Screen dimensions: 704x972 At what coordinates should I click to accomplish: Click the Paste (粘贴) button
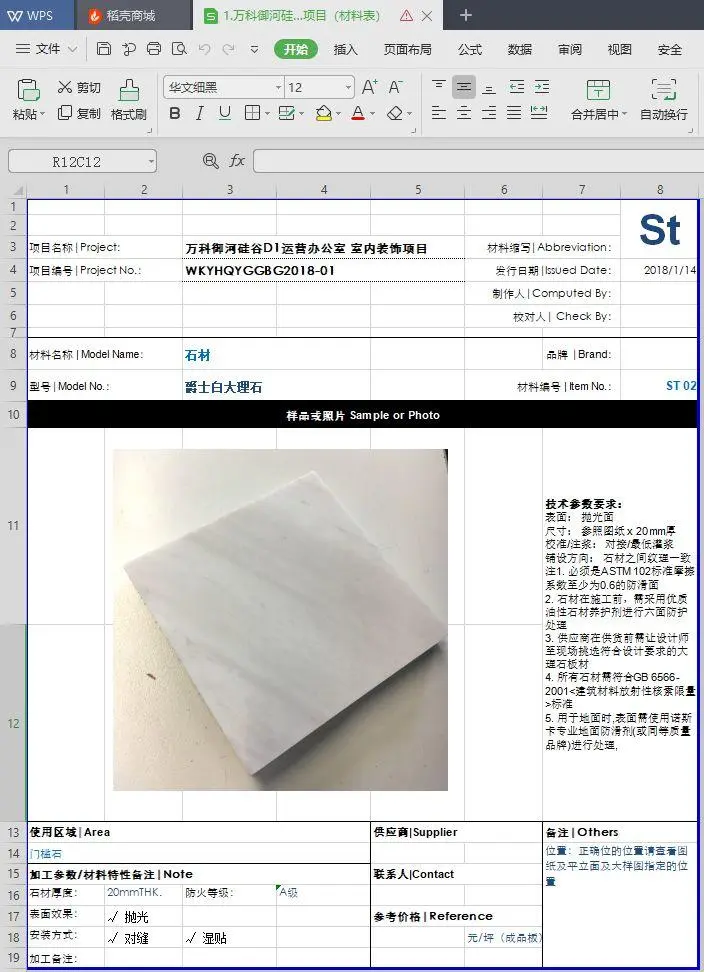click(28, 98)
